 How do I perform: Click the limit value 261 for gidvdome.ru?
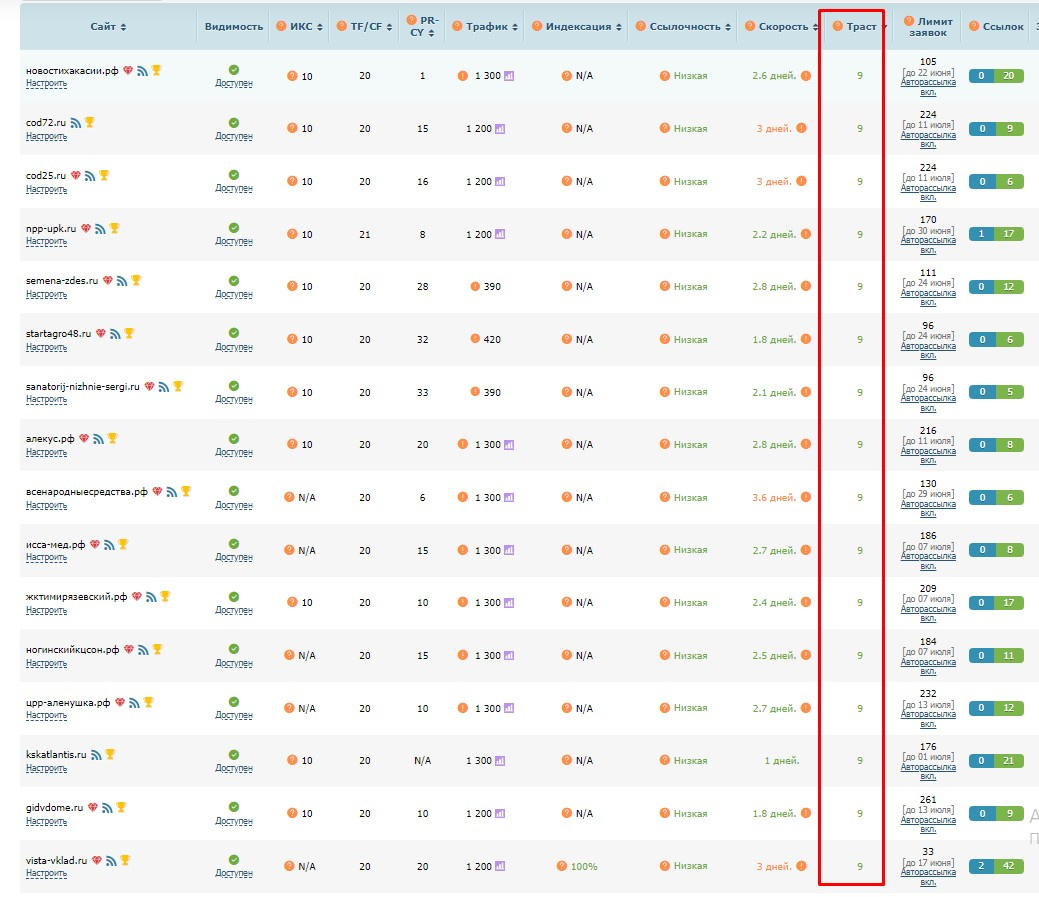(x=928, y=800)
